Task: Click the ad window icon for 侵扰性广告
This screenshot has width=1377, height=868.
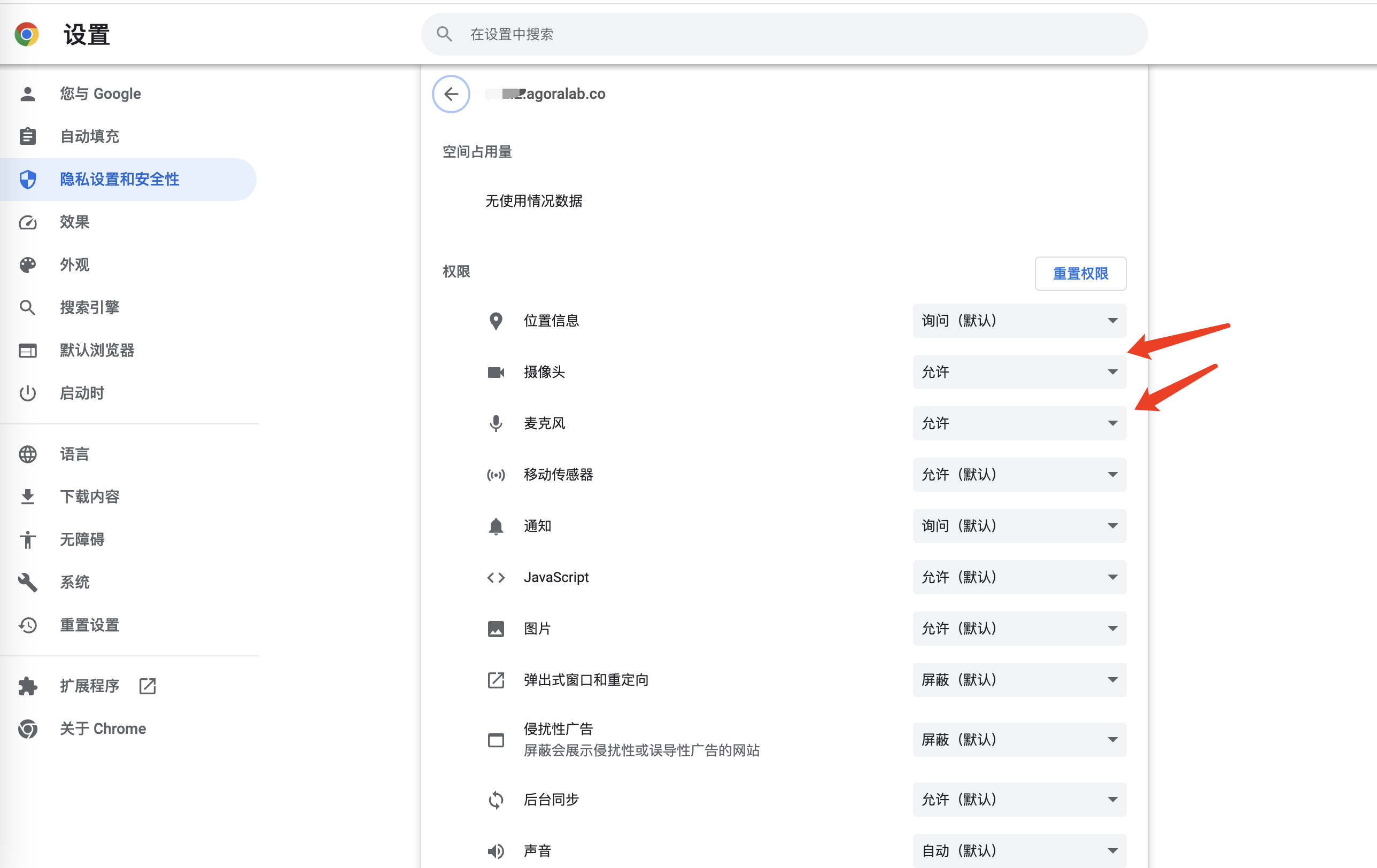Action: point(496,740)
